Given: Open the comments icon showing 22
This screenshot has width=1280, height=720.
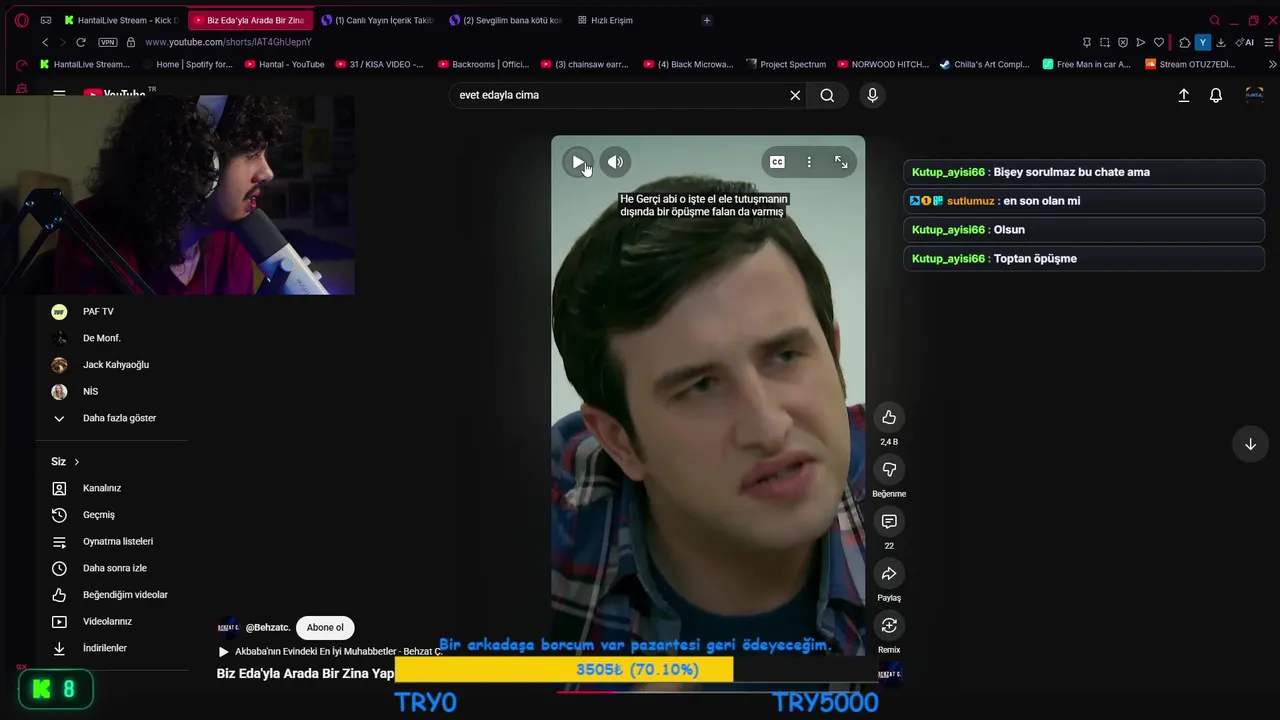Looking at the screenshot, I should tap(889, 521).
